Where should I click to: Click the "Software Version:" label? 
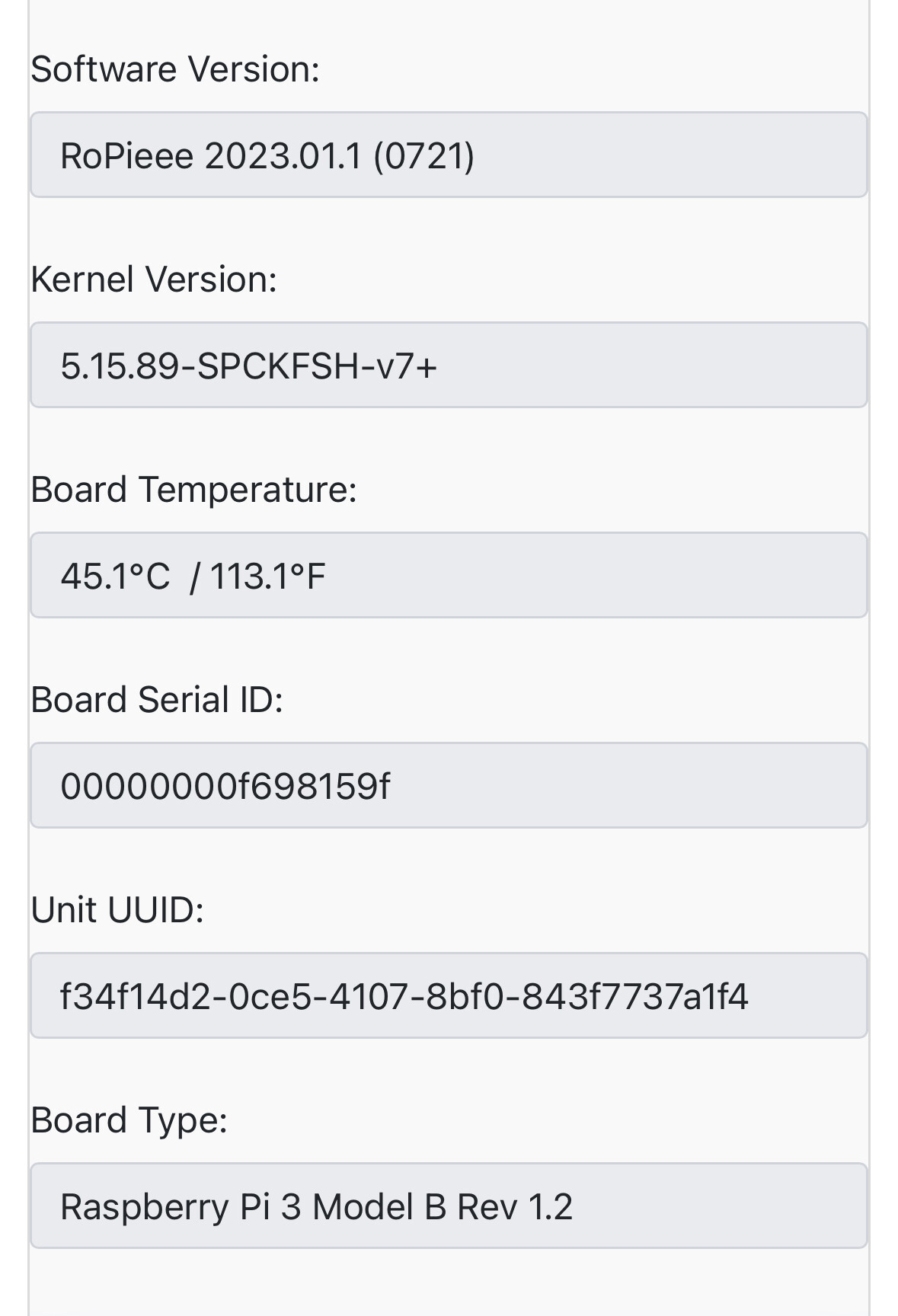coord(175,69)
